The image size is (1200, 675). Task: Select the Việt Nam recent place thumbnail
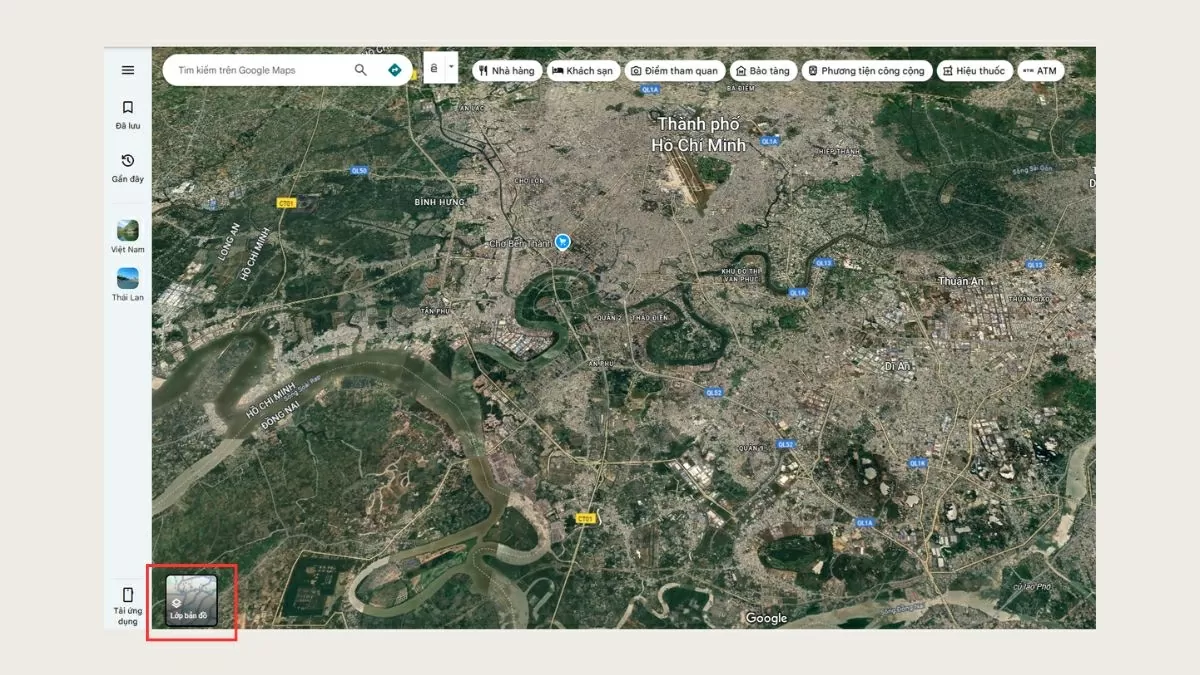128,231
